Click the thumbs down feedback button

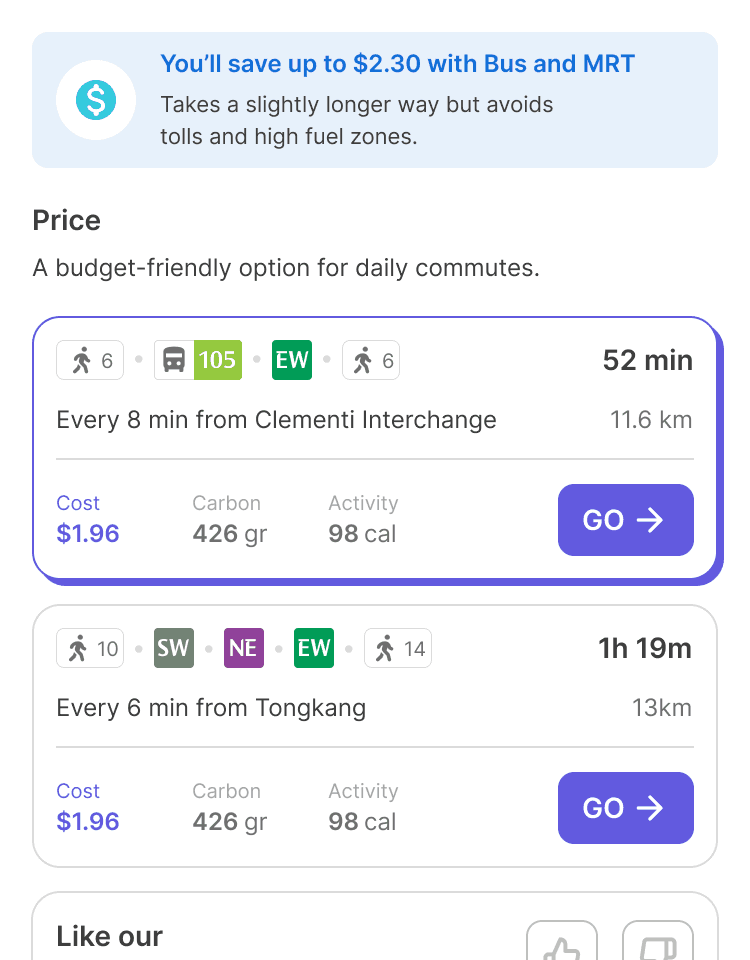tap(658, 941)
